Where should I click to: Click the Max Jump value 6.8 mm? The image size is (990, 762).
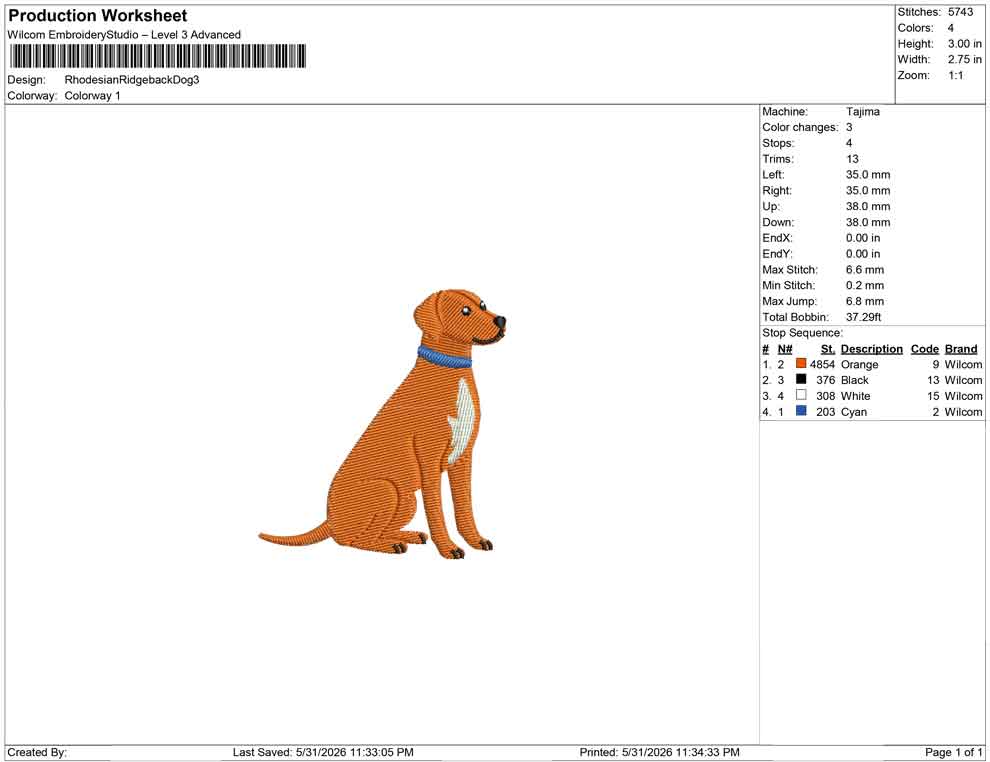point(865,301)
